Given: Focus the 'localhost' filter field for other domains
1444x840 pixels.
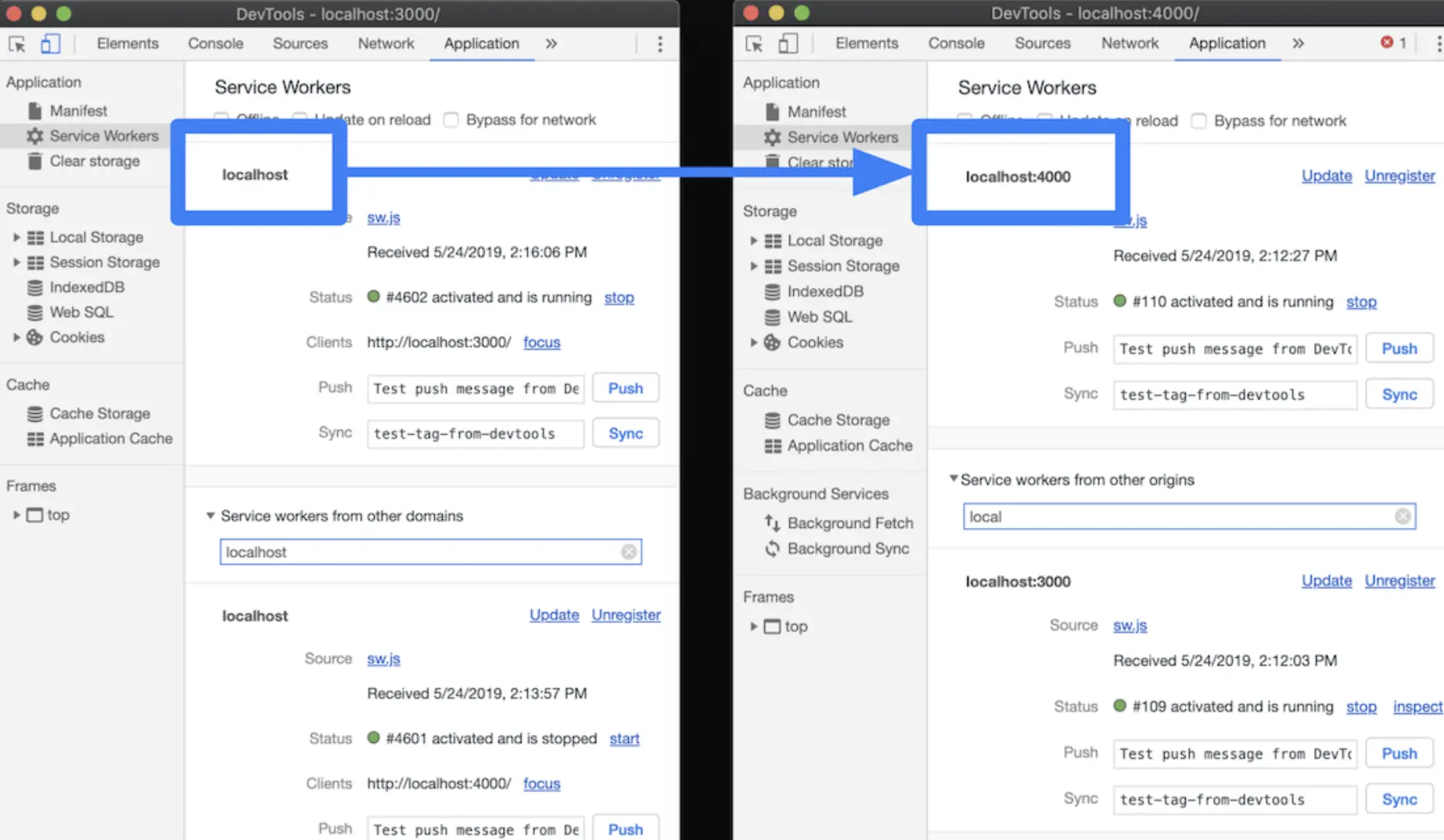Looking at the screenshot, I should [x=430, y=552].
